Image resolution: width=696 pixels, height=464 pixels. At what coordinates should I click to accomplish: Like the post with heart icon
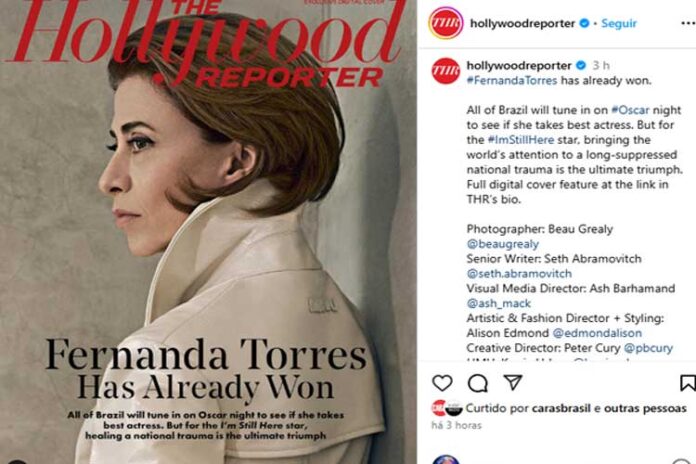(x=442, y=383)
